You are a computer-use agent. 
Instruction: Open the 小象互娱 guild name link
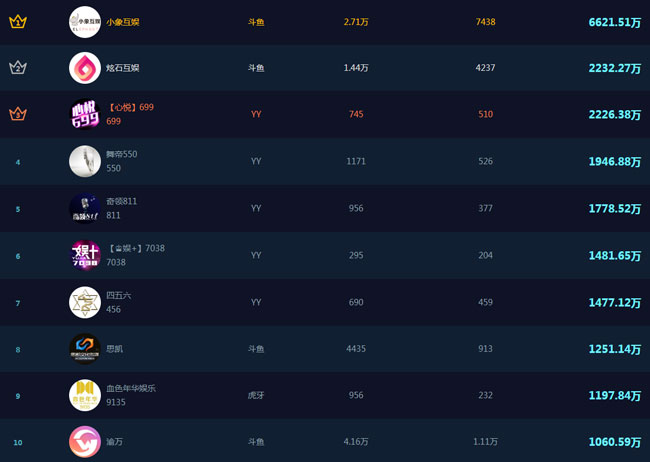click(x=123, y=21)
